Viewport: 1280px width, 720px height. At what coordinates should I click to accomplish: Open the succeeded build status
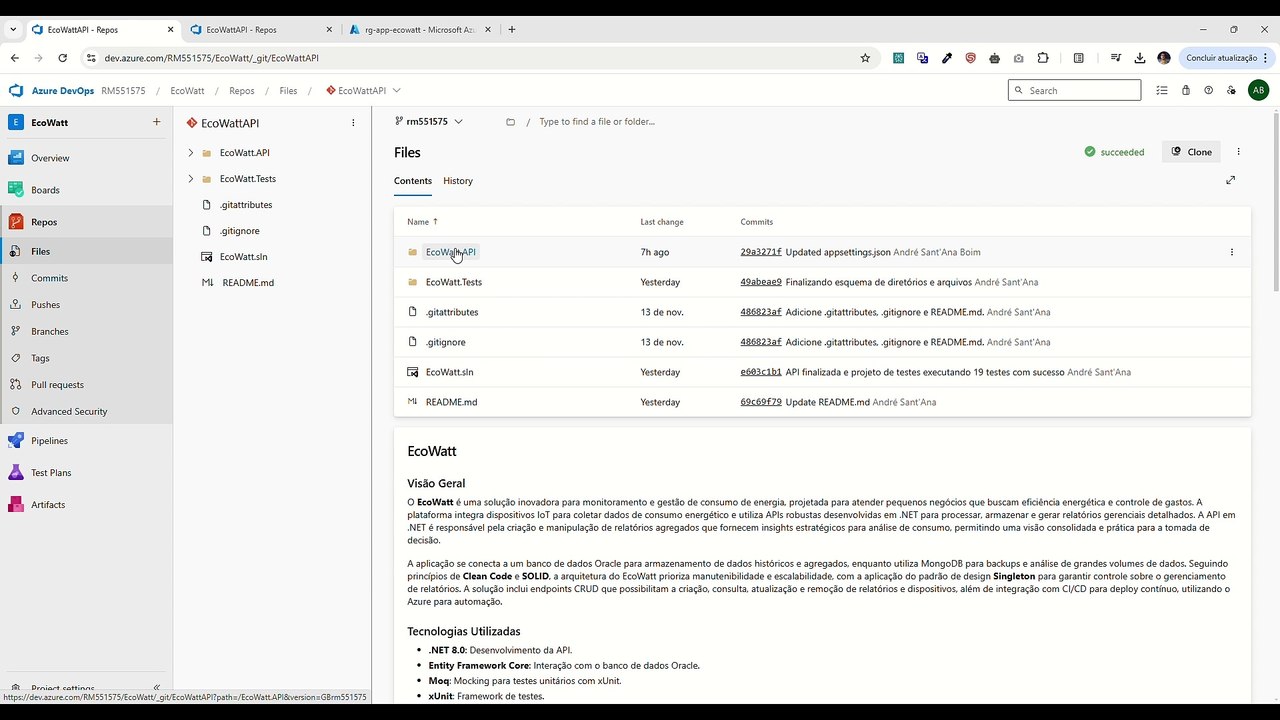coord(1114,152)
